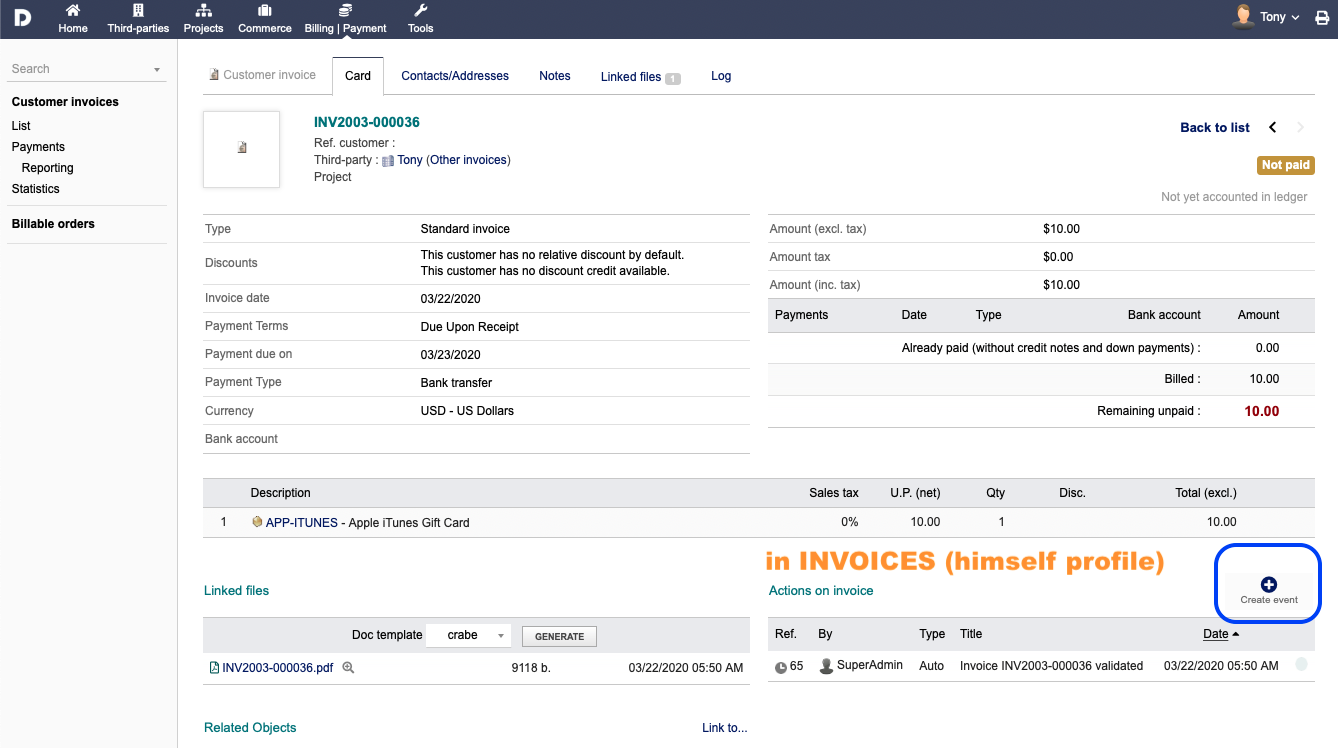Open the Commerce briefcase icon
The height and width of the screenshot is (748, 1338).
tap(264, 11)
